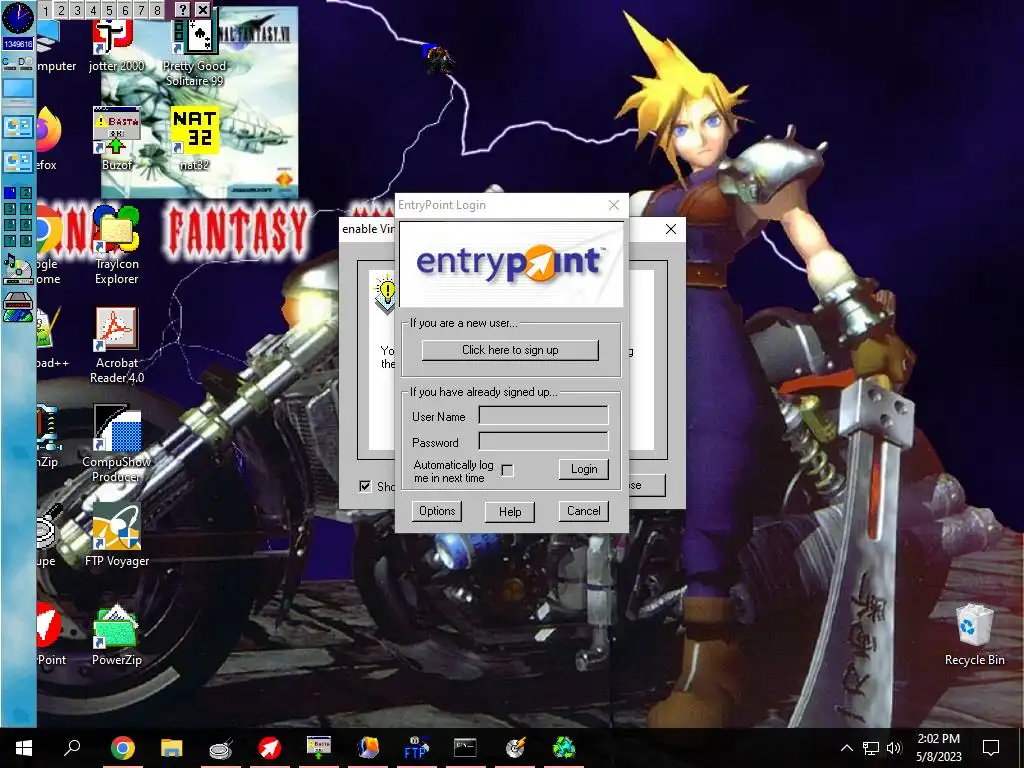This screenshot has width=1024, height=768.
Task: Select the highlighted sidebar mini desktop square 1
Action: 9,193
